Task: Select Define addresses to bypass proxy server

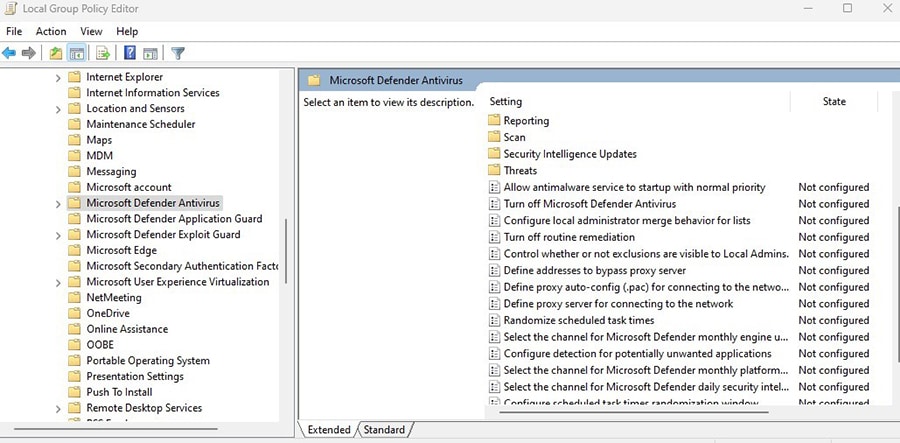Action: click(x=595, y=270)
